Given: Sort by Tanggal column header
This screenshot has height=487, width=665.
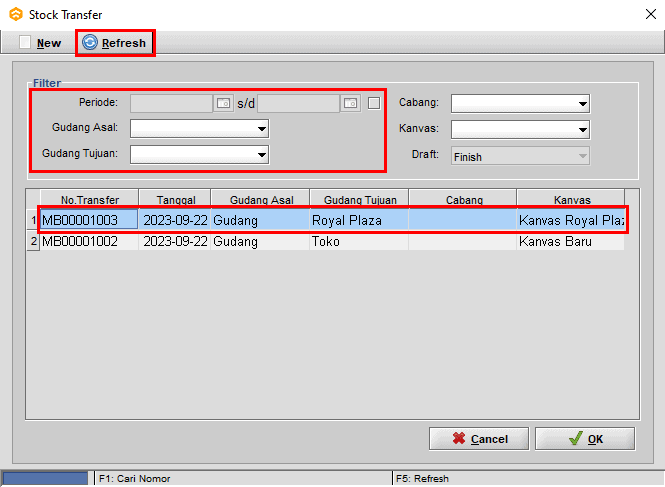Looking at the screenshot, I should (175, 200).
